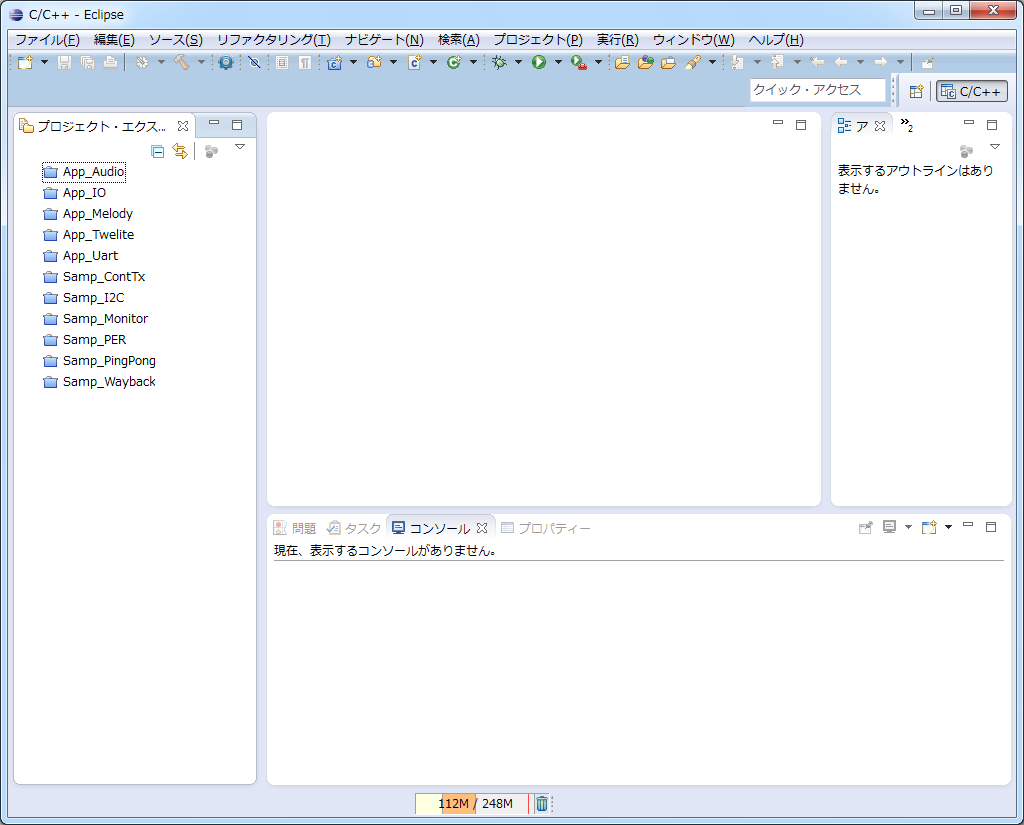This screenshot has width=1024, height=825.
Task: Open the New wizard dropdown arrow
Action: point(44,63)
